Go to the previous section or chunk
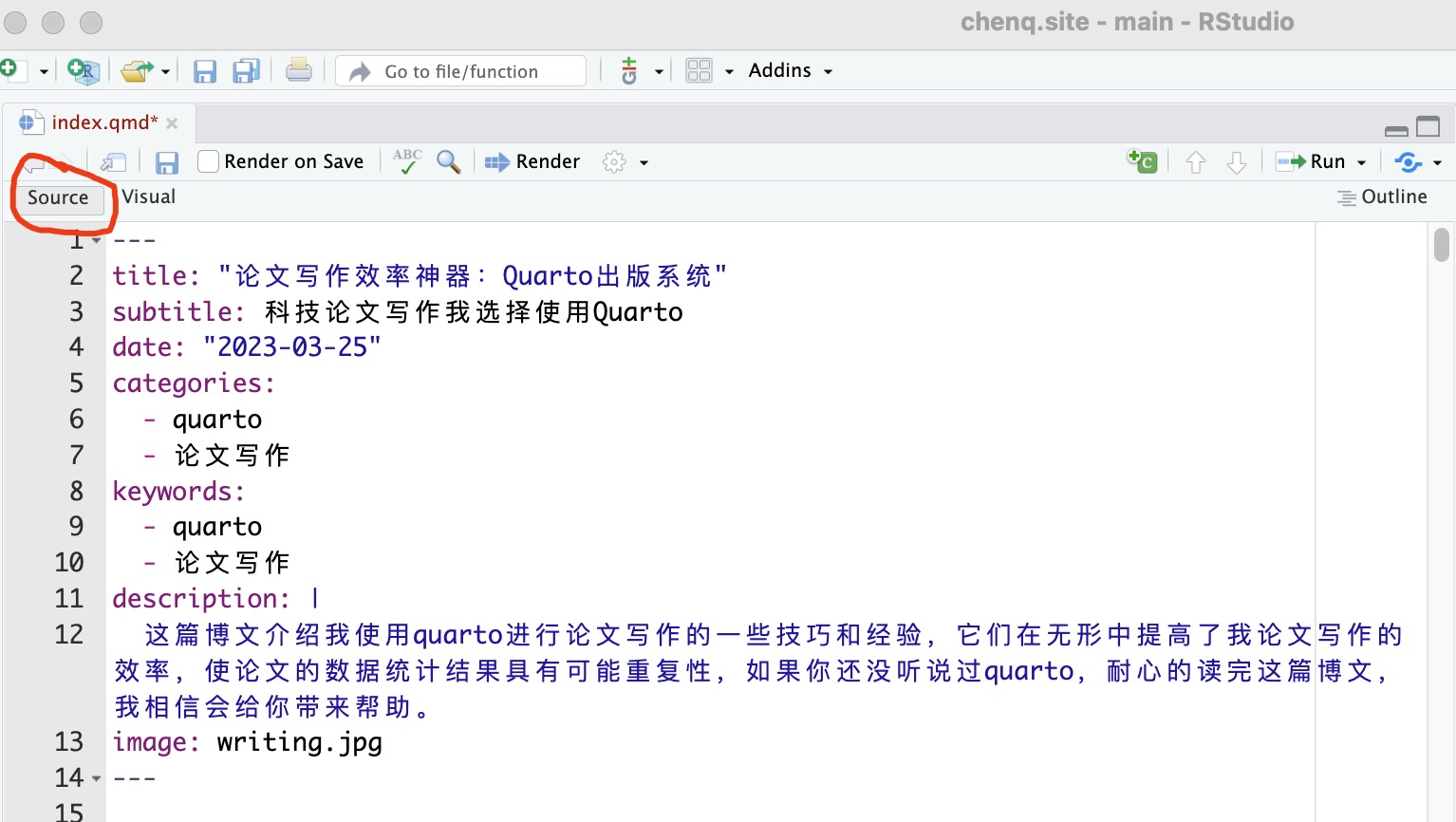Viewport: 1456px width, 822px height. [1196, 162]
